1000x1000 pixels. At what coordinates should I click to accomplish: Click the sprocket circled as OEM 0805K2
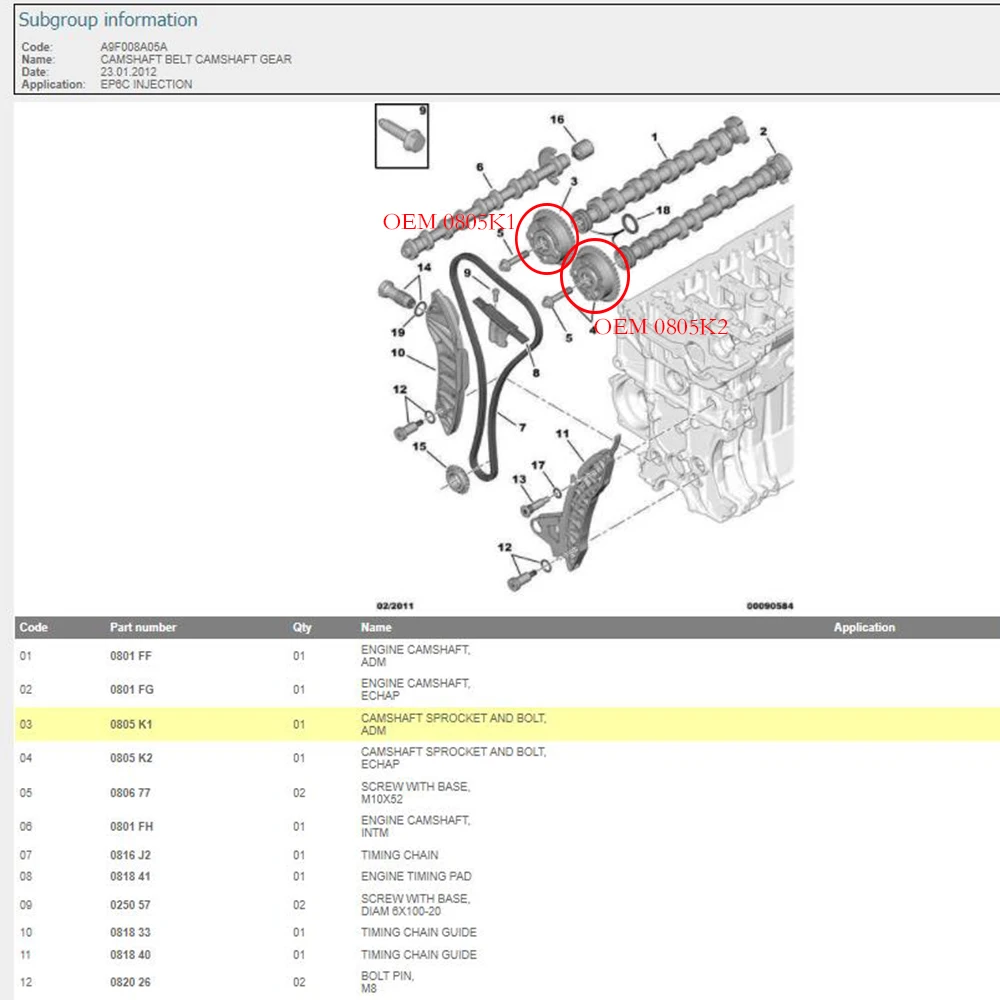coord(595,275)
